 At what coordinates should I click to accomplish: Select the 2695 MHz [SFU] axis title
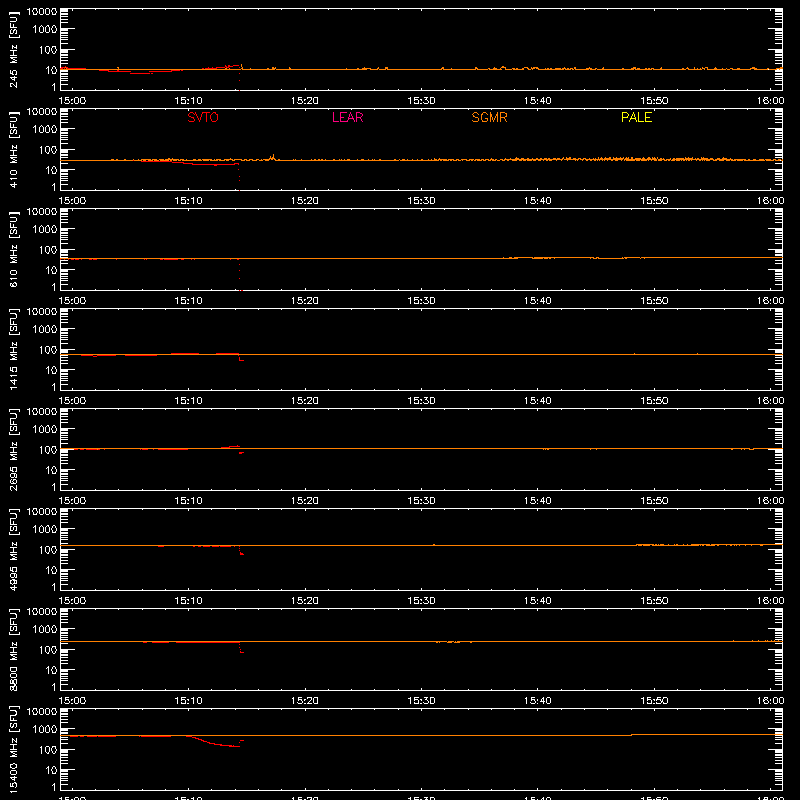point(14,449)
